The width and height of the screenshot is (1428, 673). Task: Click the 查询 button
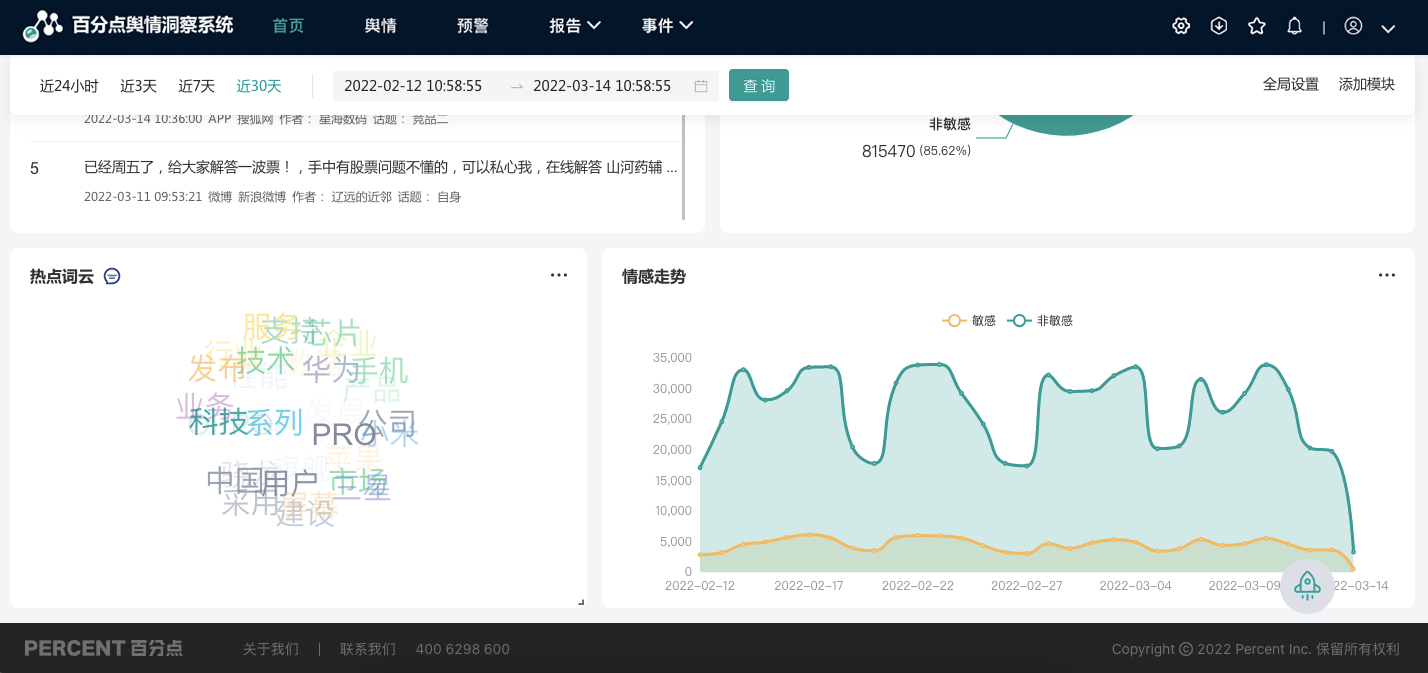759,86
